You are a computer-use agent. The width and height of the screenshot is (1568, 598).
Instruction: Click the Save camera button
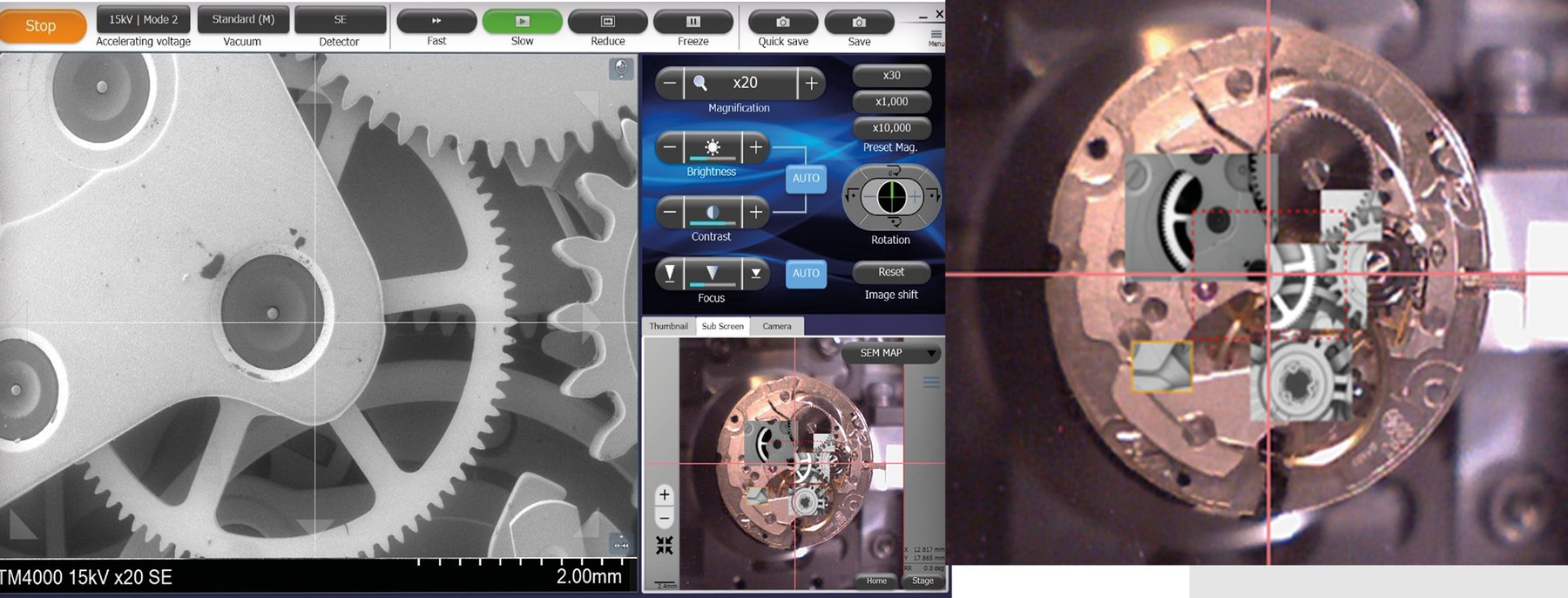859,22
